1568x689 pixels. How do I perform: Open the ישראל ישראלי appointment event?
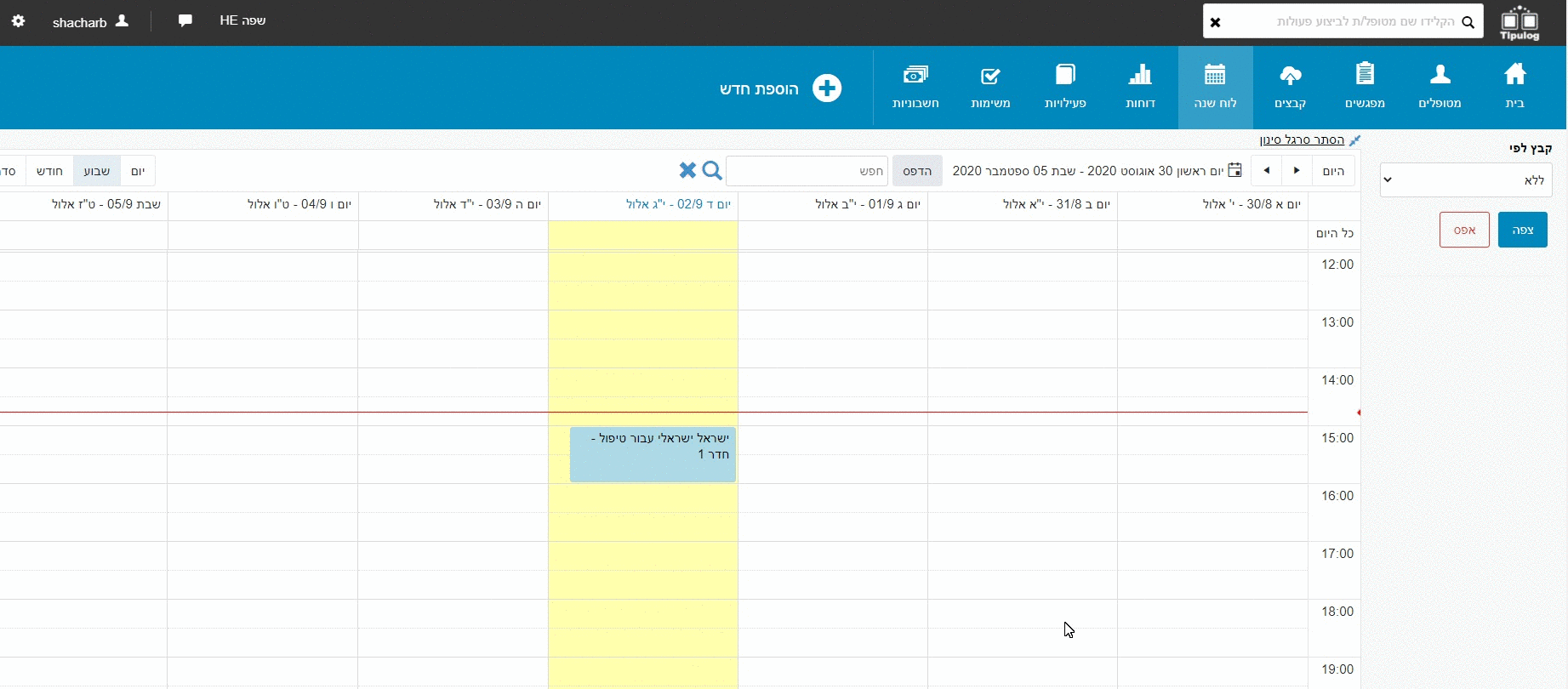pos(653,454)
